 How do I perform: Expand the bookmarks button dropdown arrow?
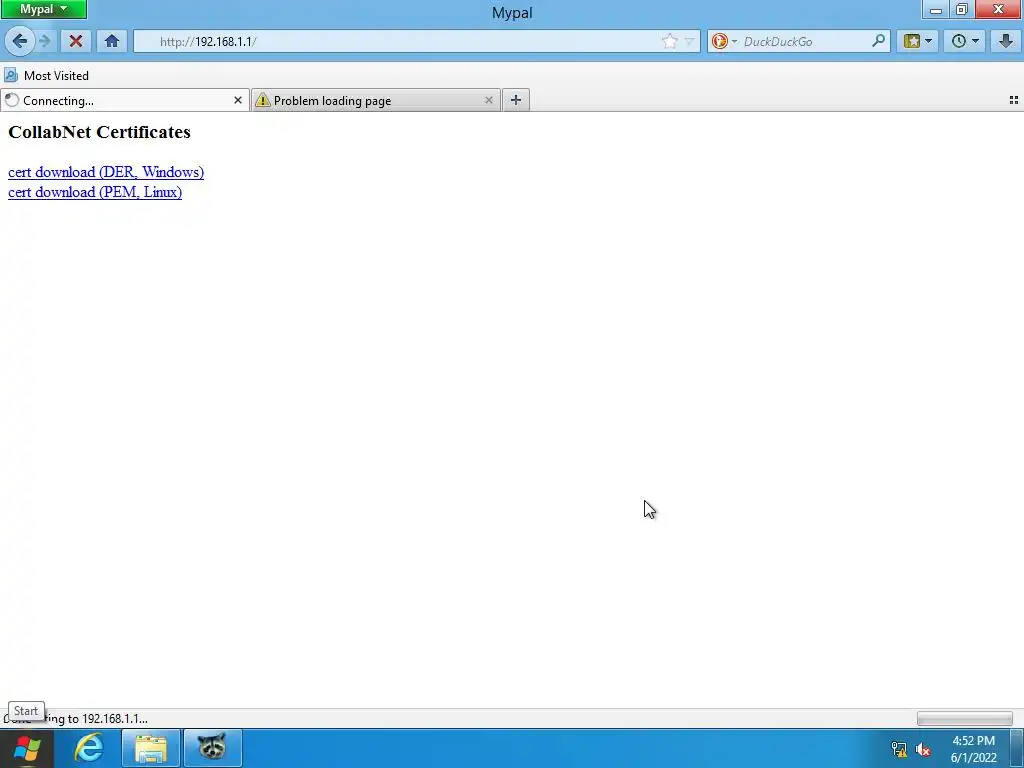pyautogui.click(x=929, y=41)
